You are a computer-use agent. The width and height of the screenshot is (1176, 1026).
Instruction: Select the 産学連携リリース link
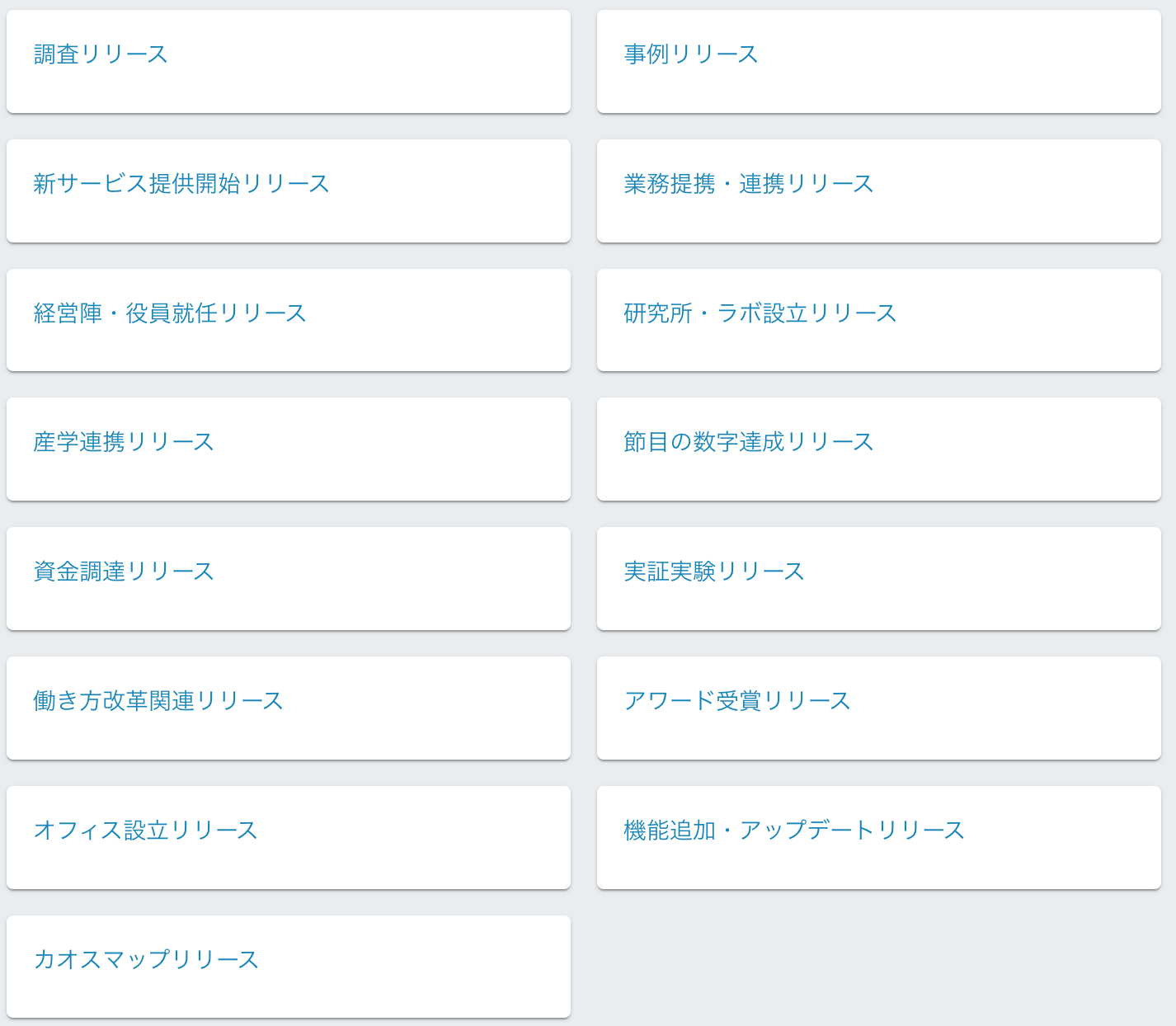coord(124,442)
